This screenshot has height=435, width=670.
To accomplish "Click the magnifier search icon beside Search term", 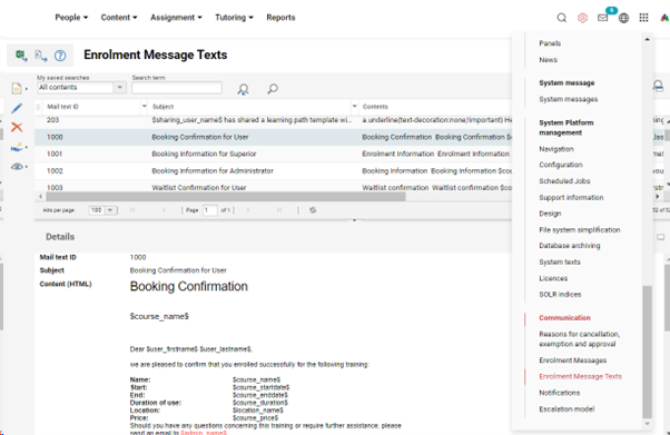I will [x=271, y=89].
